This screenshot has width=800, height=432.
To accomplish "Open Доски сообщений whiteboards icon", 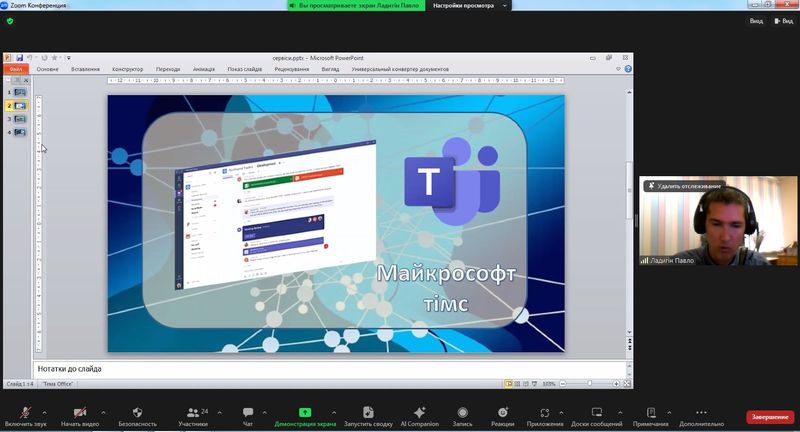I will (596, 412).
